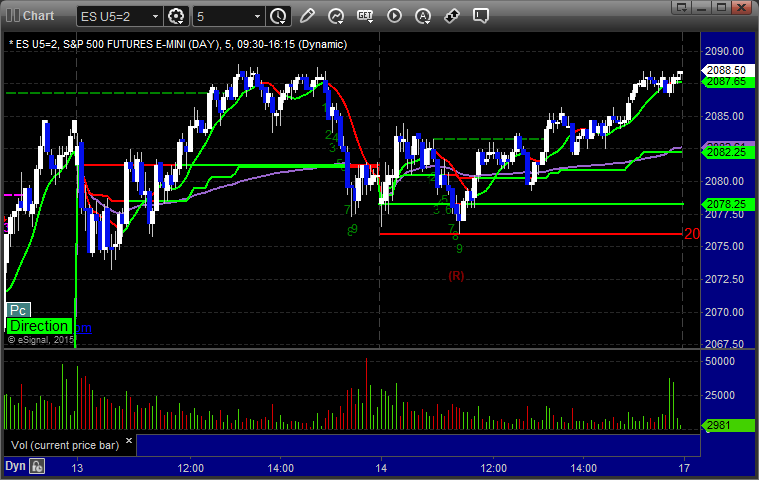Select the pencil drawing tool

[x=307, y=16]
